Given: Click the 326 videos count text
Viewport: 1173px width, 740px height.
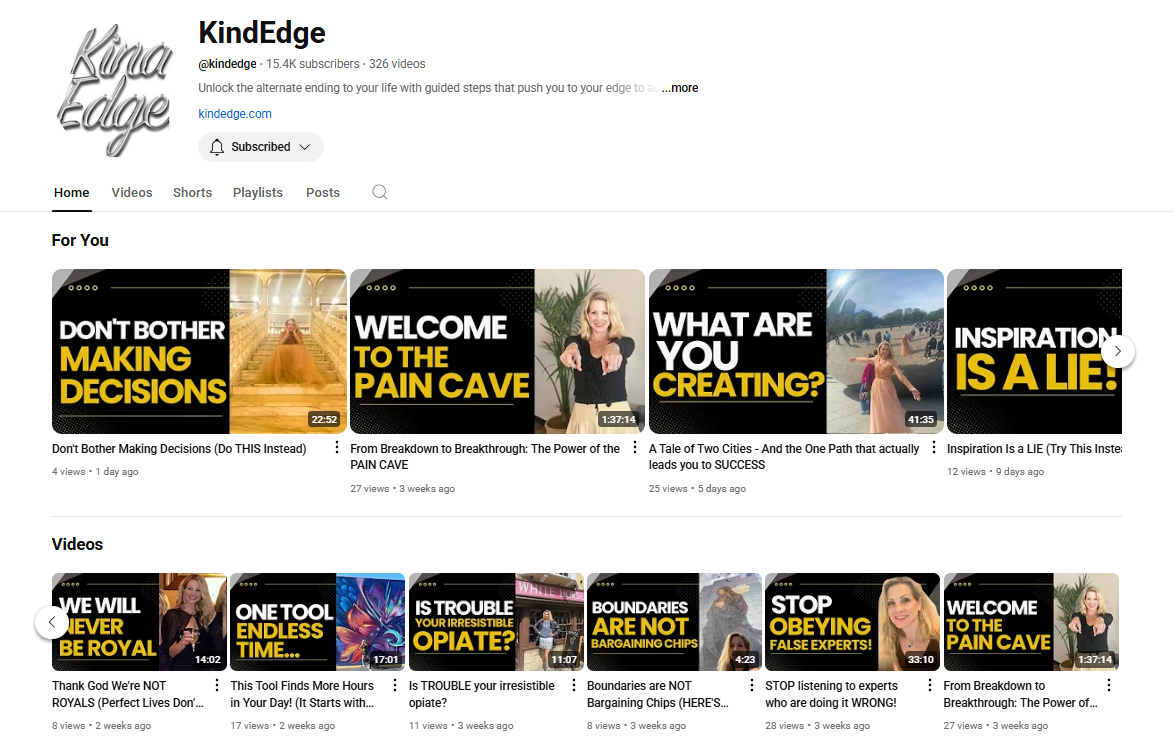Looking at the screenshot, I should [x=397, y=64].
